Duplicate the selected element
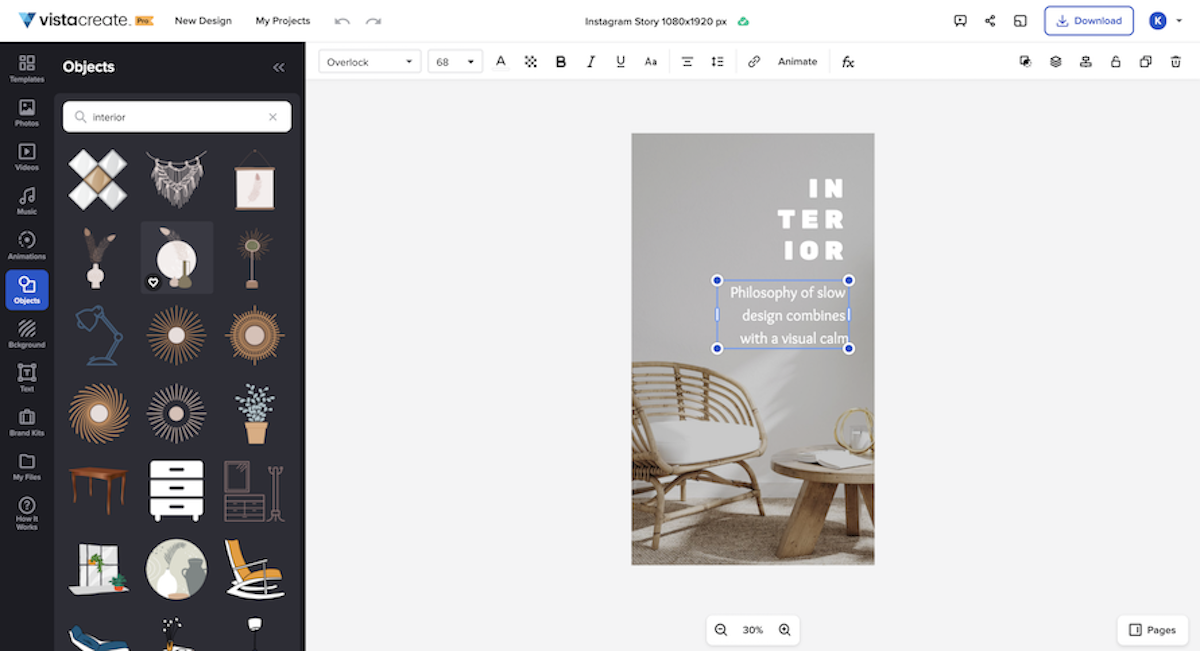Viewport: 1200px width, 651px height. click(1145, 61)
